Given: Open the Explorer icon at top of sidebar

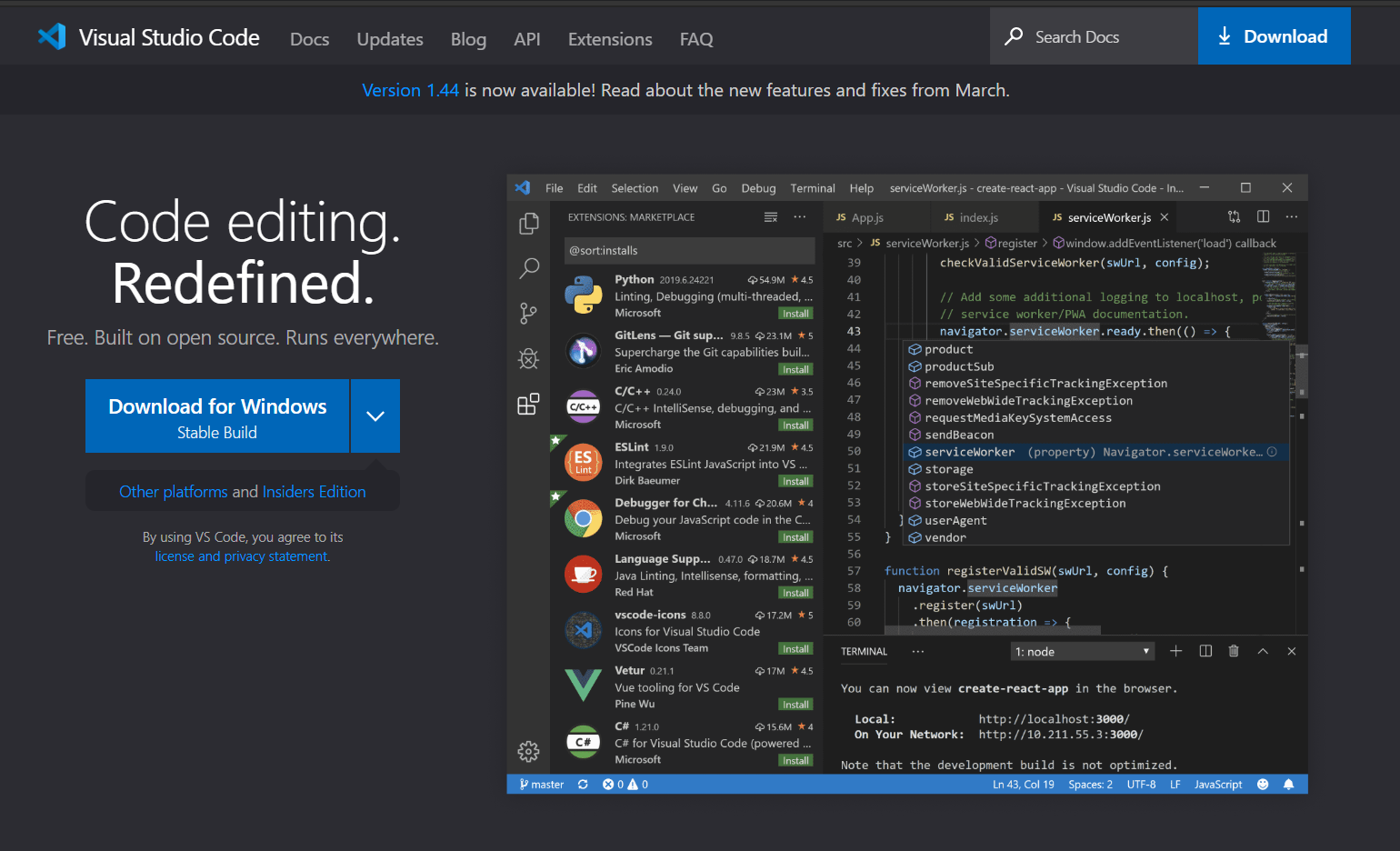Looking at the screenshot, I should pos(528,222).
